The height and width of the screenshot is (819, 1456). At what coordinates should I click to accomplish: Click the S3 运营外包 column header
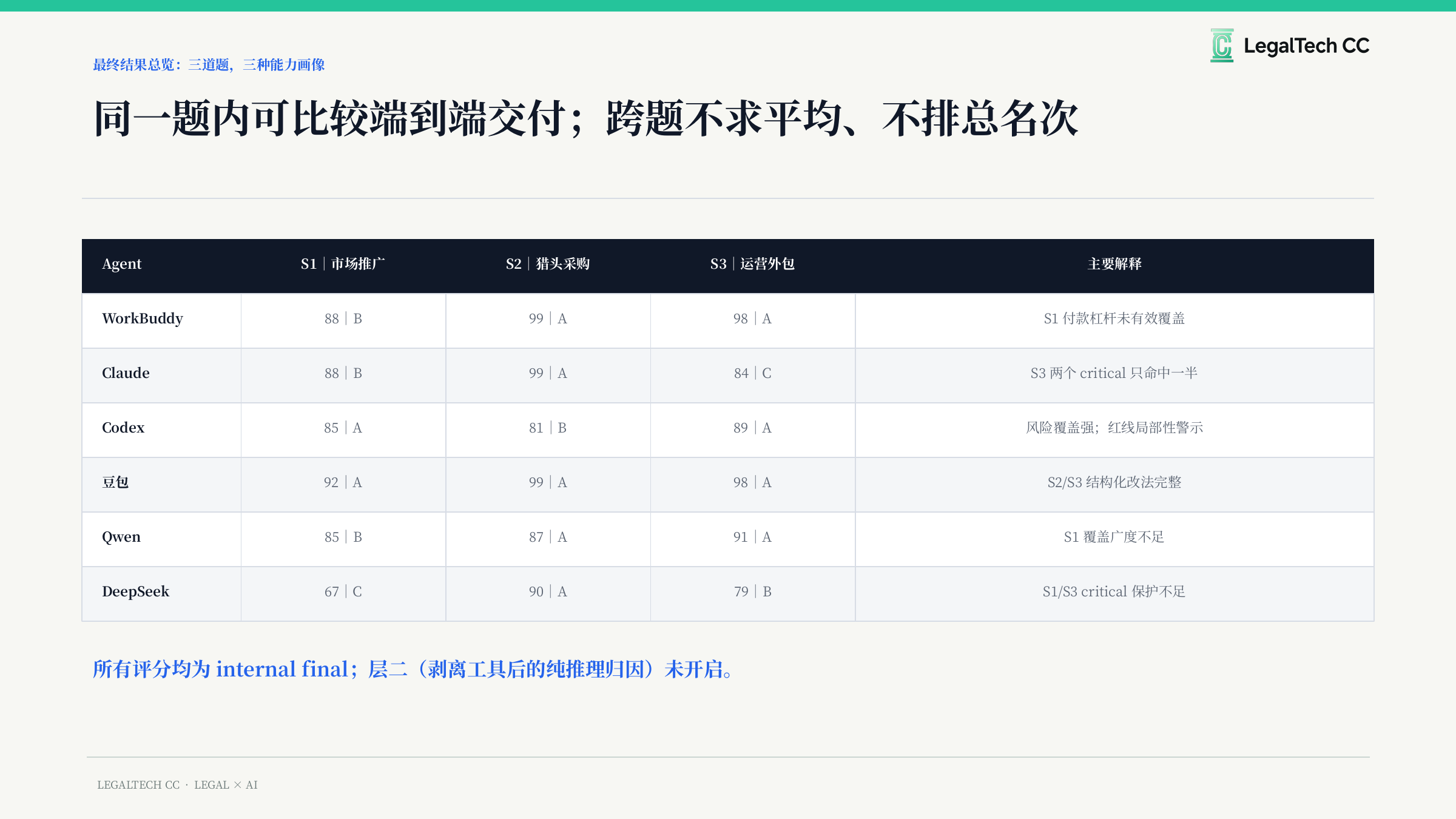click(752, 264)
